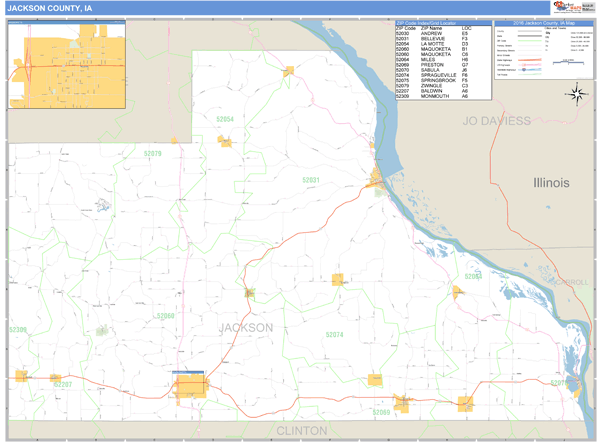Click the CARROLL county label
600x442 pixels.
click(572, 282)
